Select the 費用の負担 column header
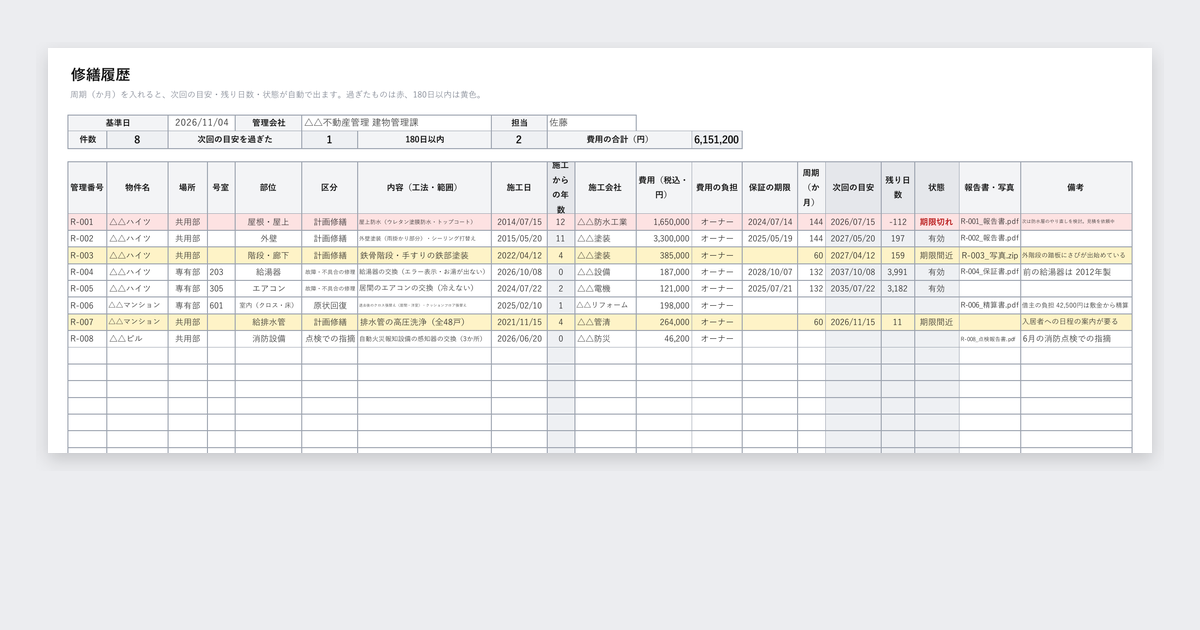This screenshot has height=630, width=1200. (717, 187)
